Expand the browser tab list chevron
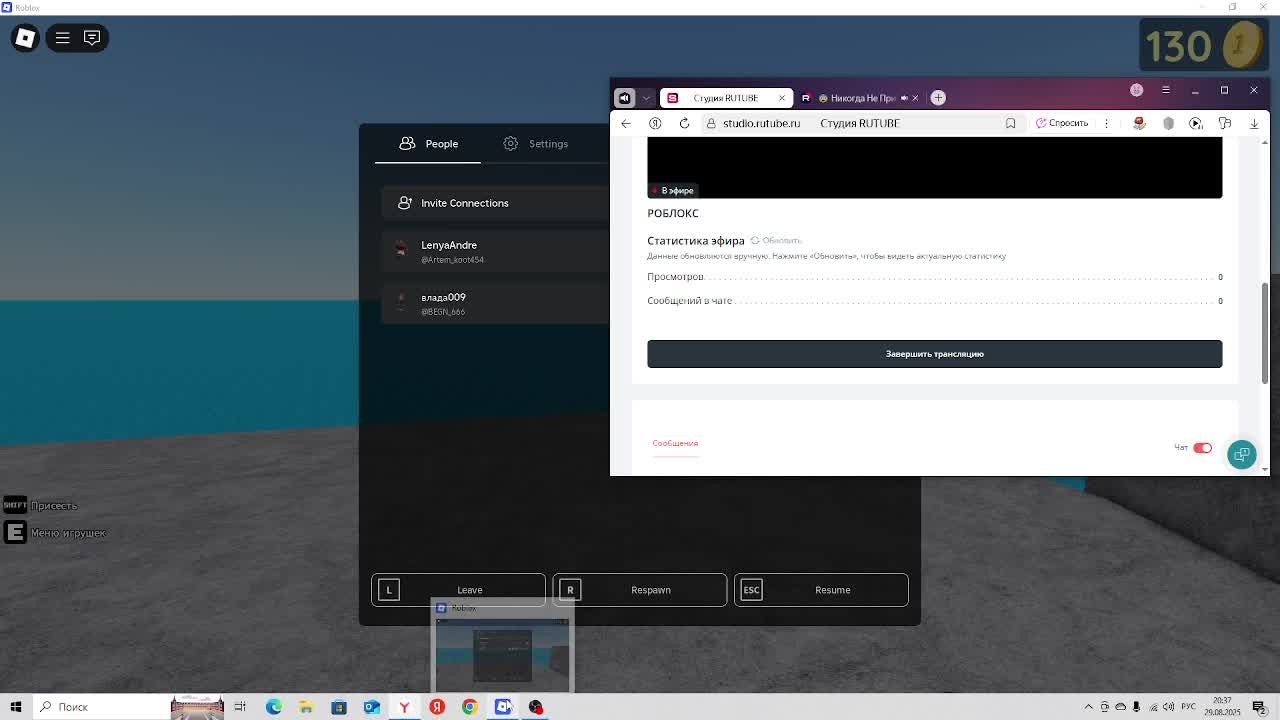The height and width of the screenshot is (720, 1280). 646,98
